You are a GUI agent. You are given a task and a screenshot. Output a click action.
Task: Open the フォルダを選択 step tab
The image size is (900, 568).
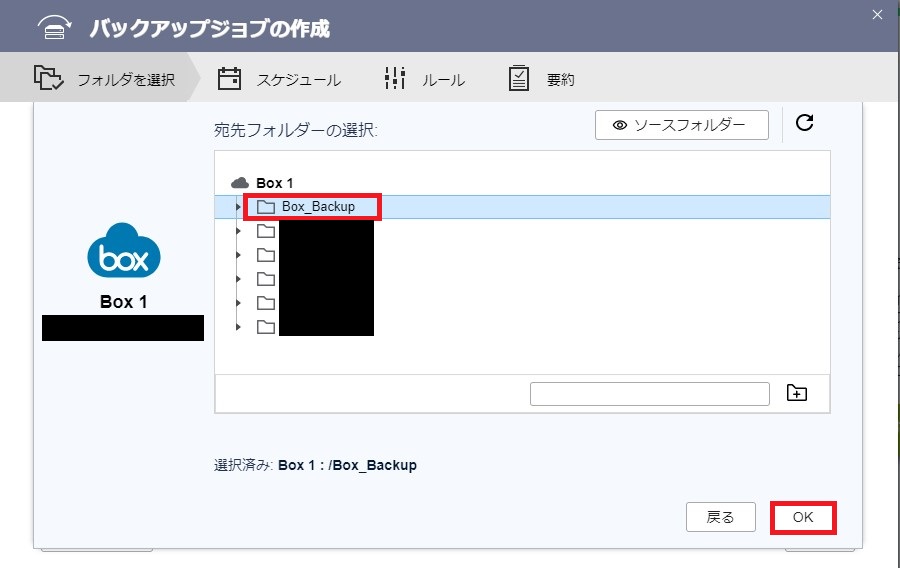(100, 77)
